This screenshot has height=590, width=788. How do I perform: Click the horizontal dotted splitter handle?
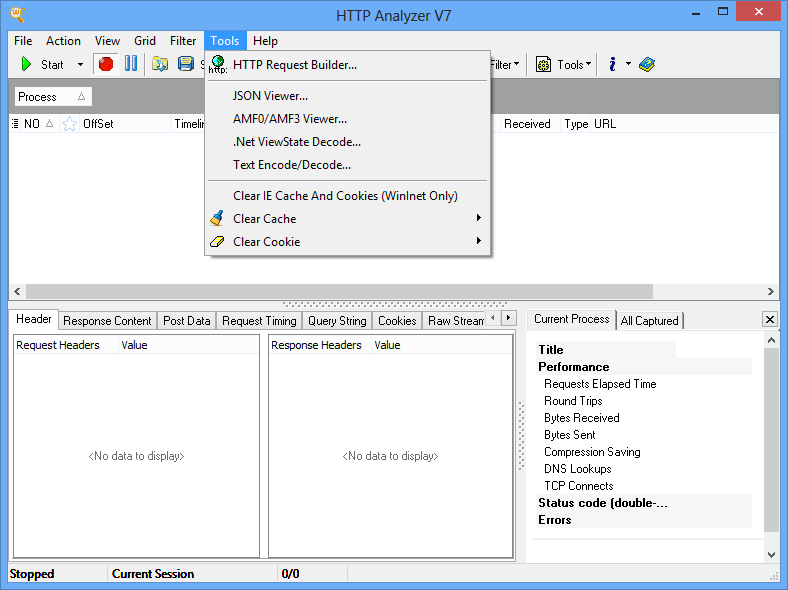(395, 304)
